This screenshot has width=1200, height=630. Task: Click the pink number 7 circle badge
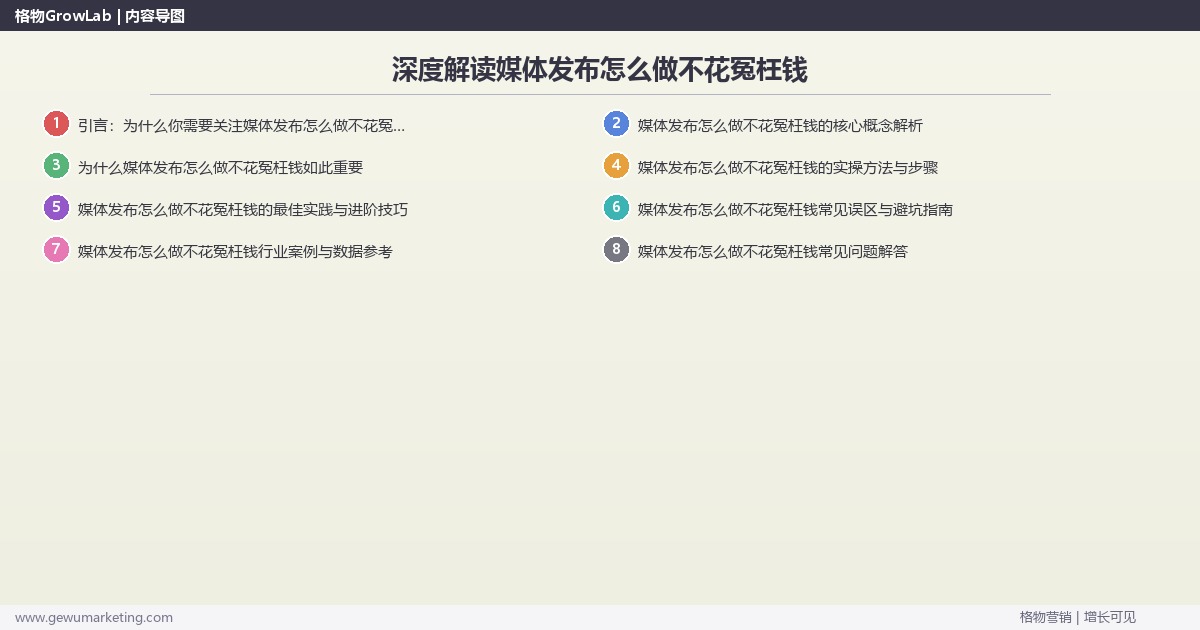tap(56, 250)
